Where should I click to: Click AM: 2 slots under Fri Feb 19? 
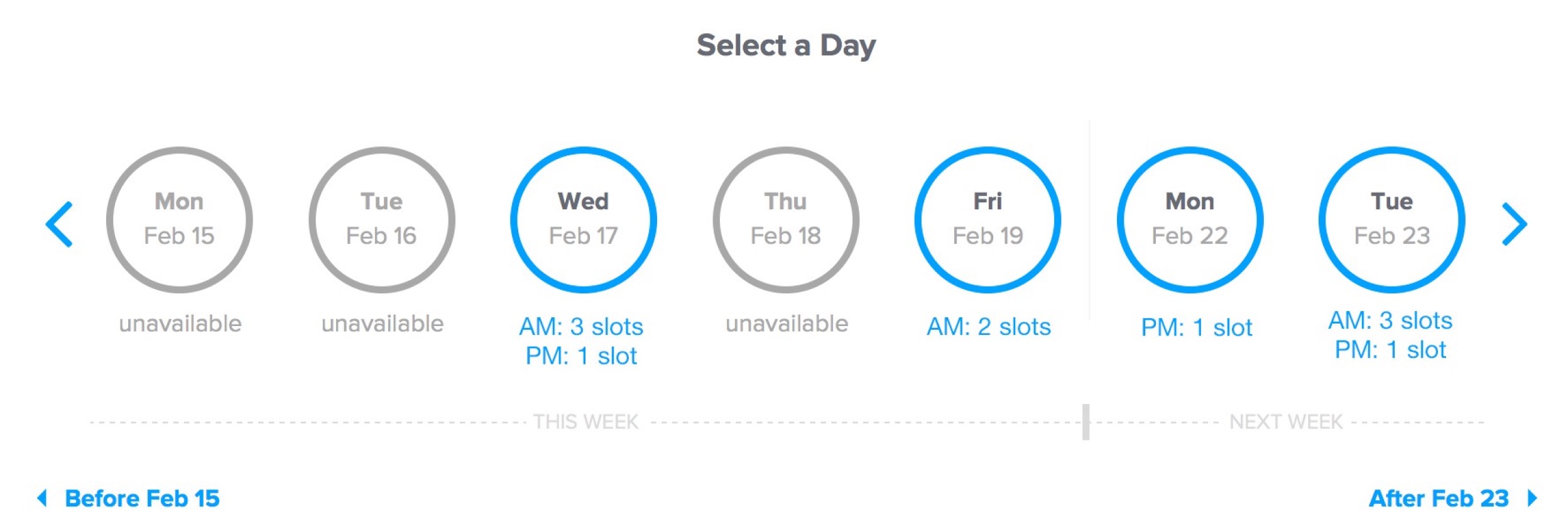coord(988,327)
